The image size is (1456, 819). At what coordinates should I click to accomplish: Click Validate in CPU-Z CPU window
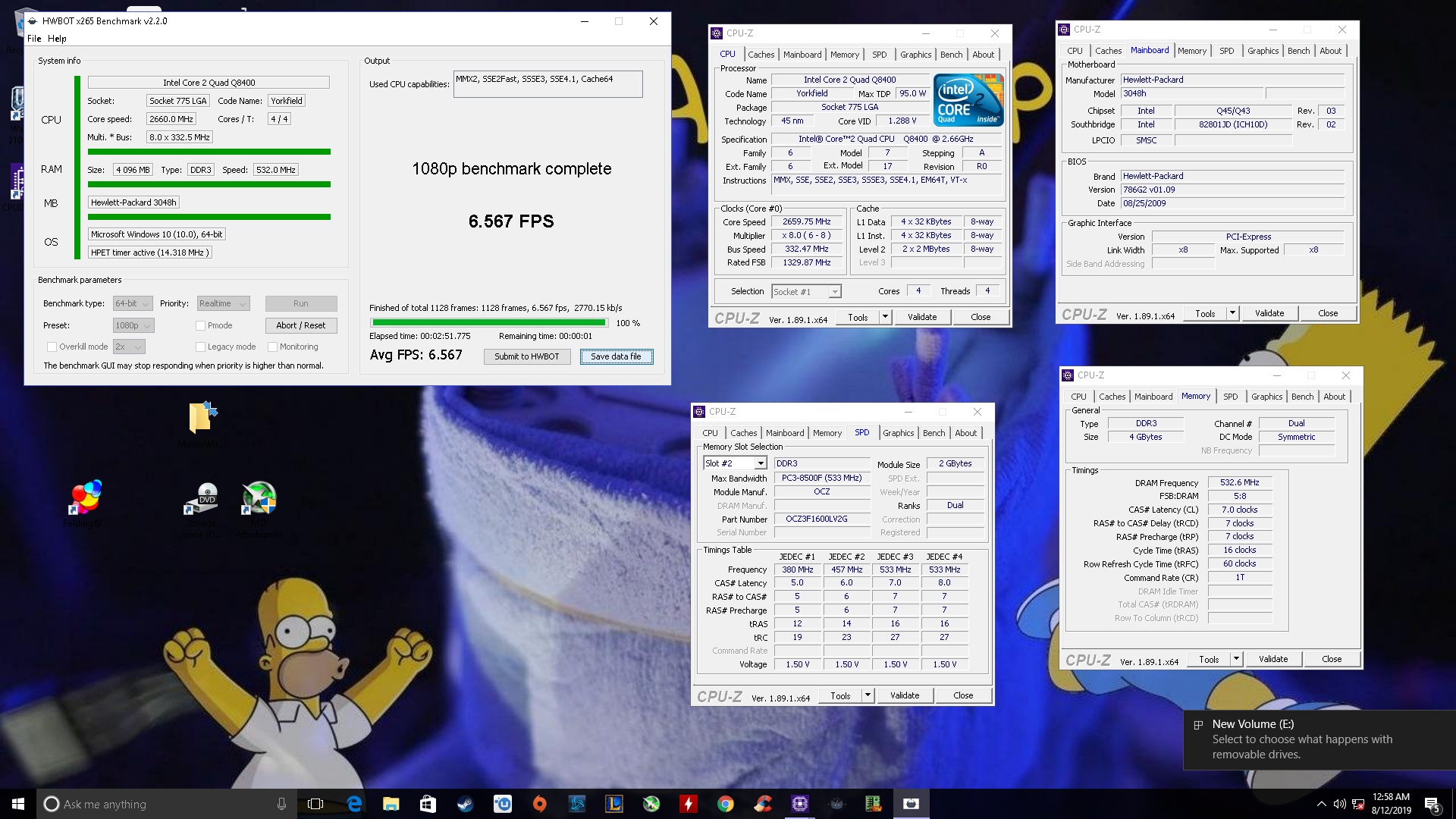922,317
